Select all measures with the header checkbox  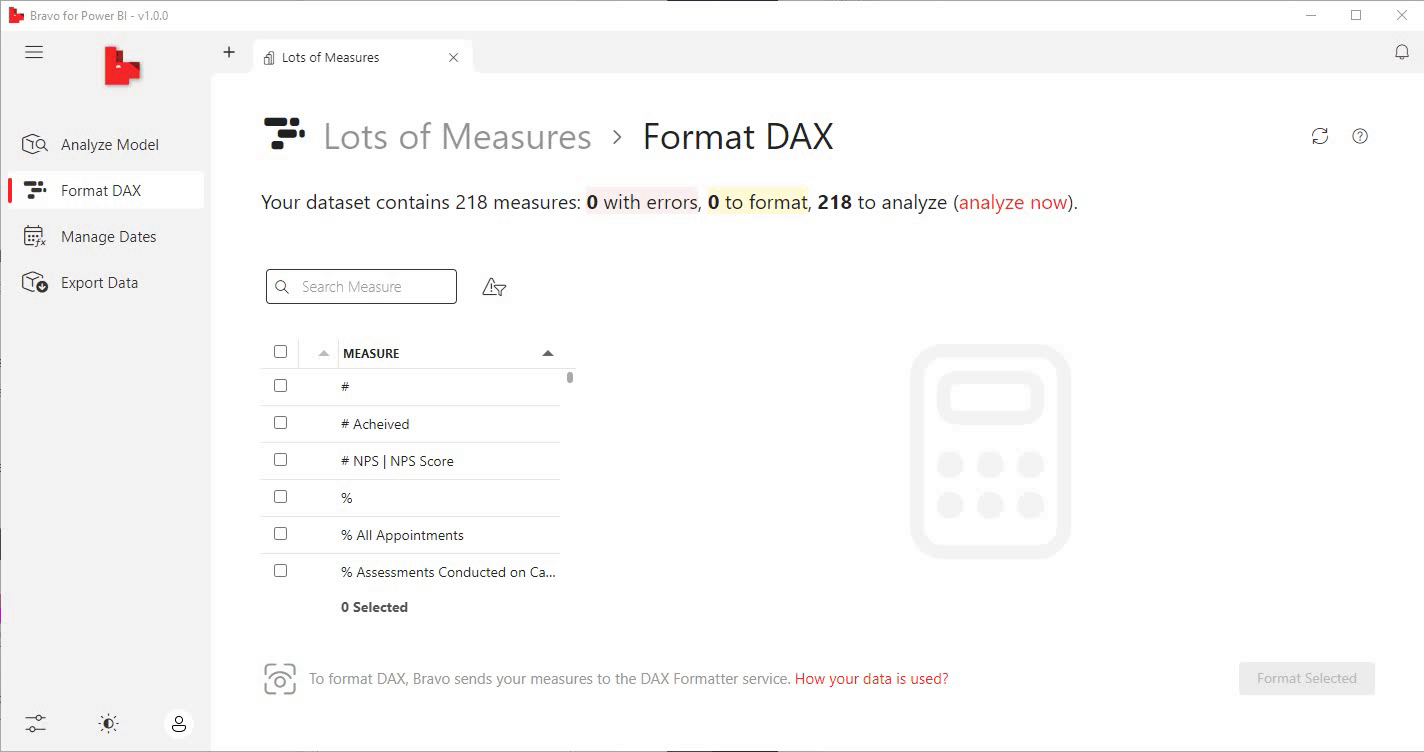(280, 351)
